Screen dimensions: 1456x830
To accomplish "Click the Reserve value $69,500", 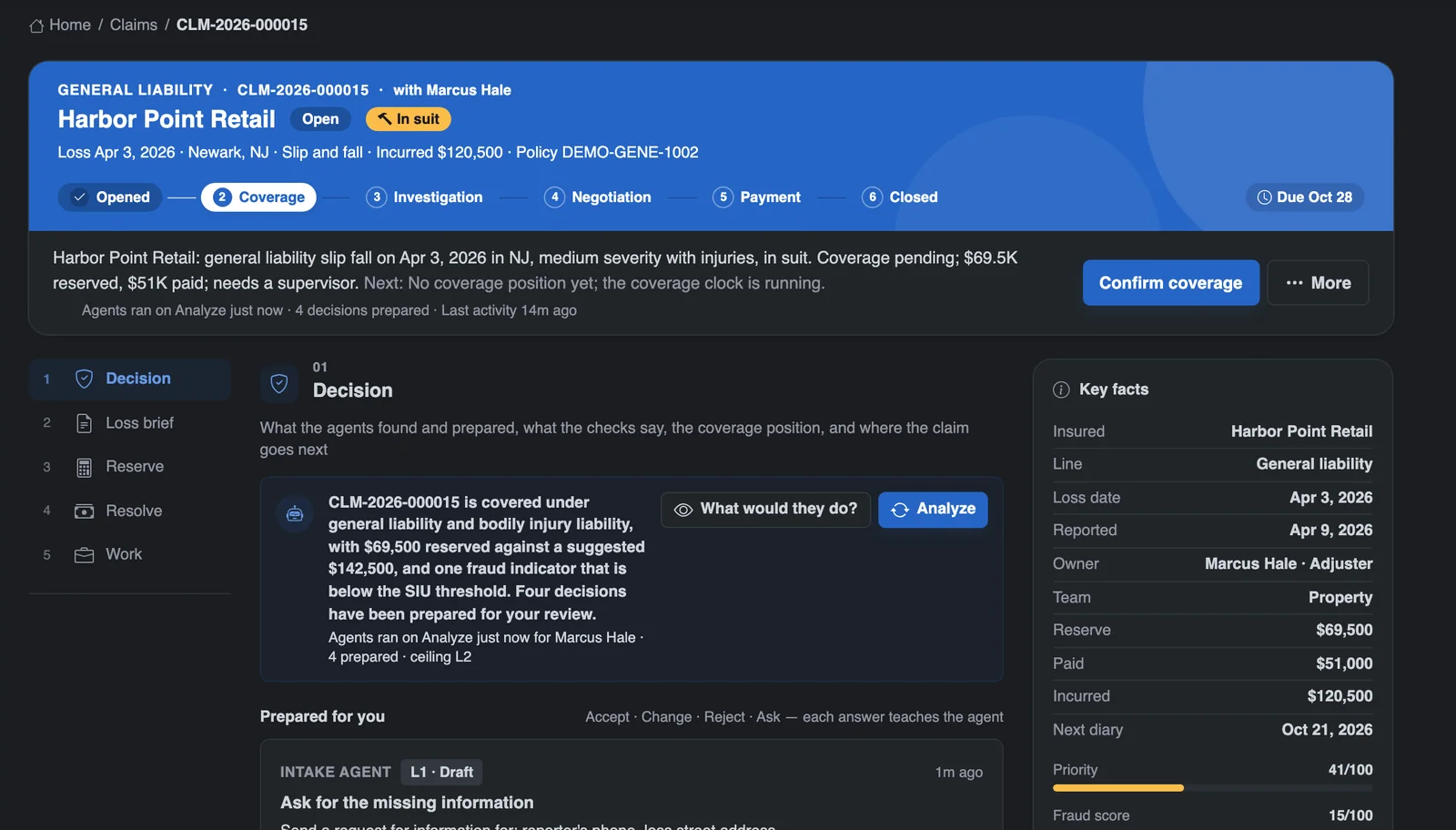I will 1344,630.
